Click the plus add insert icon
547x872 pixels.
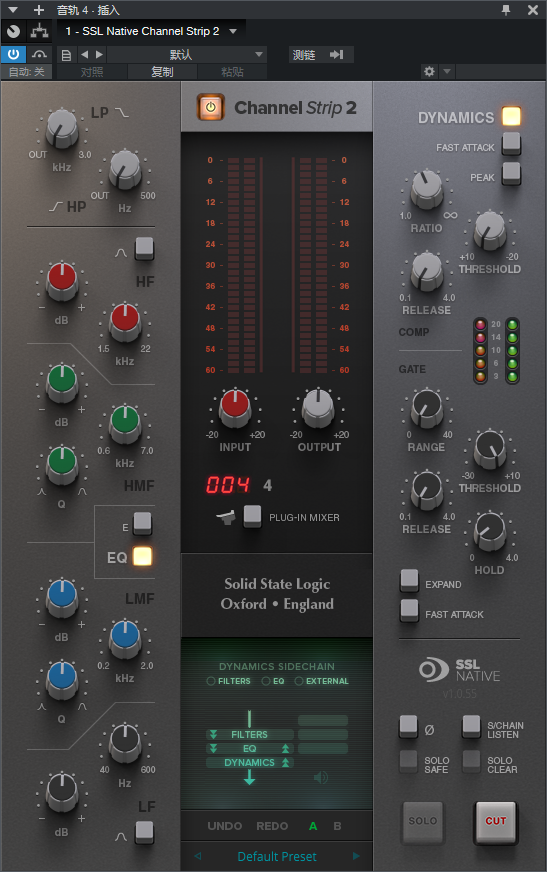38,10
